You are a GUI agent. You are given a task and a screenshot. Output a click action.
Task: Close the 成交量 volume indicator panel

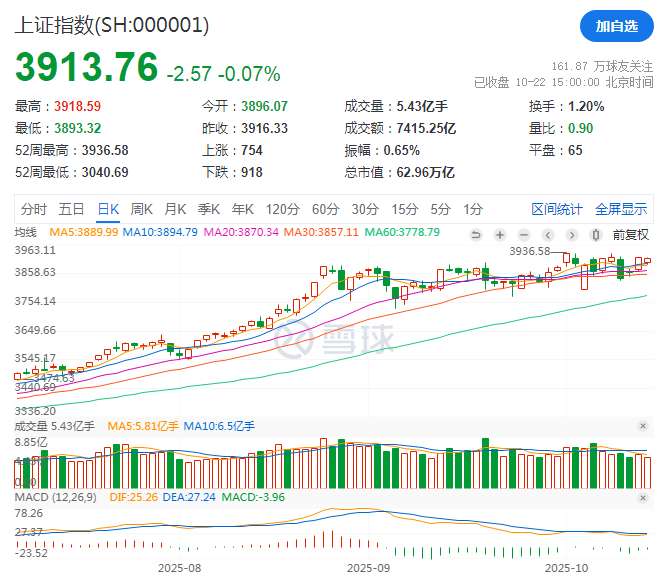click(643, 426)
